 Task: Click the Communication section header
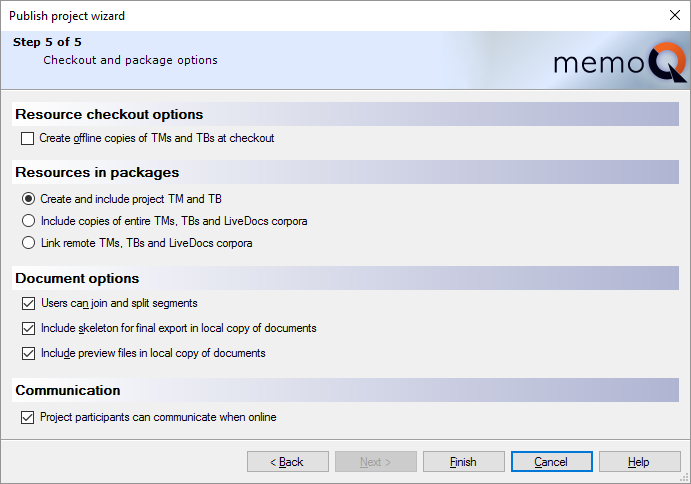[68, 390]
